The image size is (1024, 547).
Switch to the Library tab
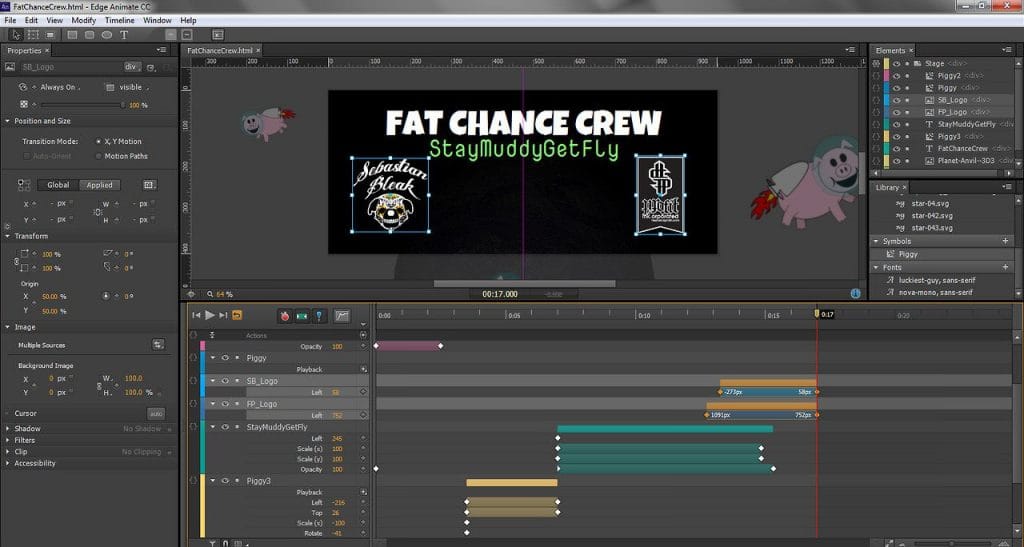tap(887, 187)
